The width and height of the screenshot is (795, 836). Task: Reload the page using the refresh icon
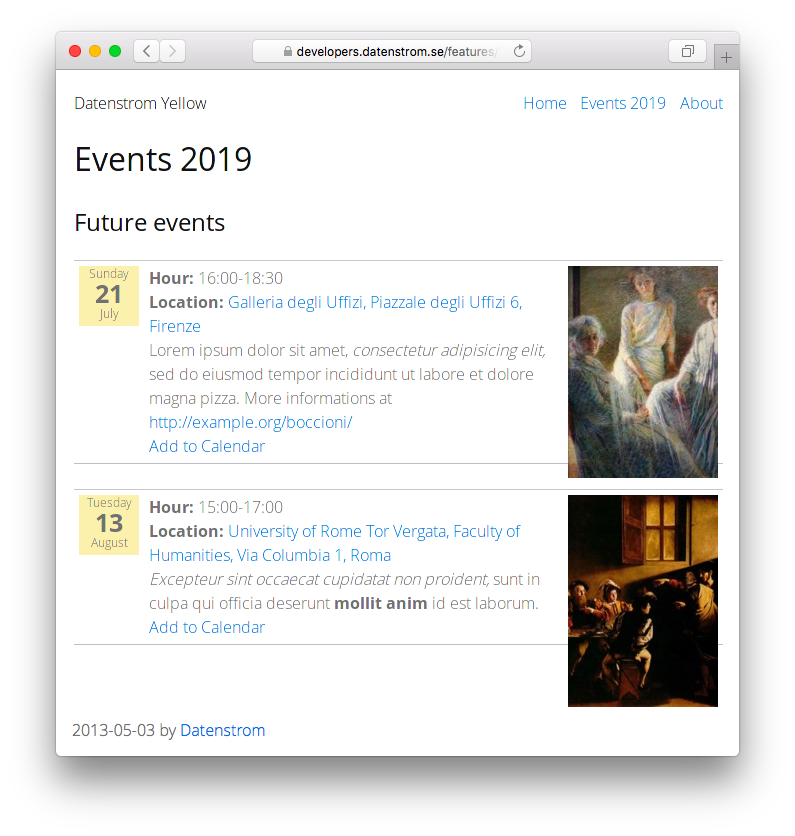pos(519,51)
